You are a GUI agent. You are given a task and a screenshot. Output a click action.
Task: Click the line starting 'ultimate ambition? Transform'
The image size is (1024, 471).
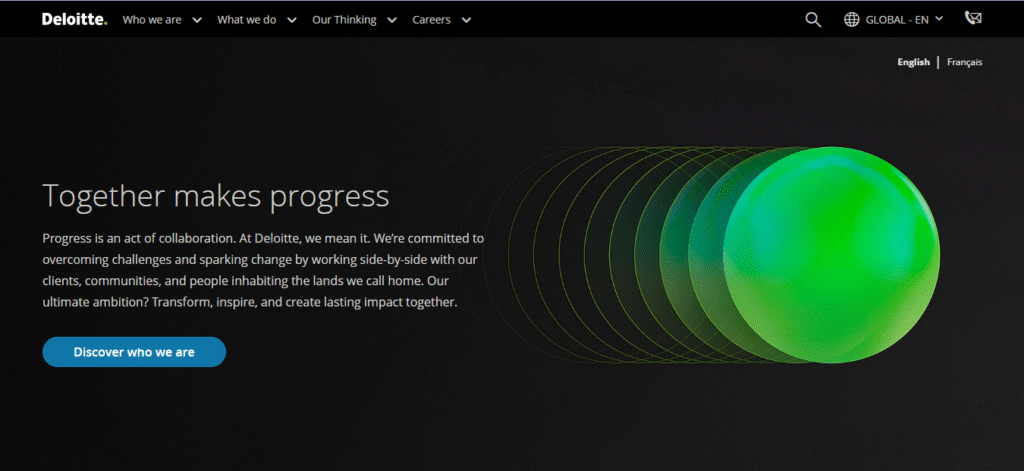coord(249,303)
